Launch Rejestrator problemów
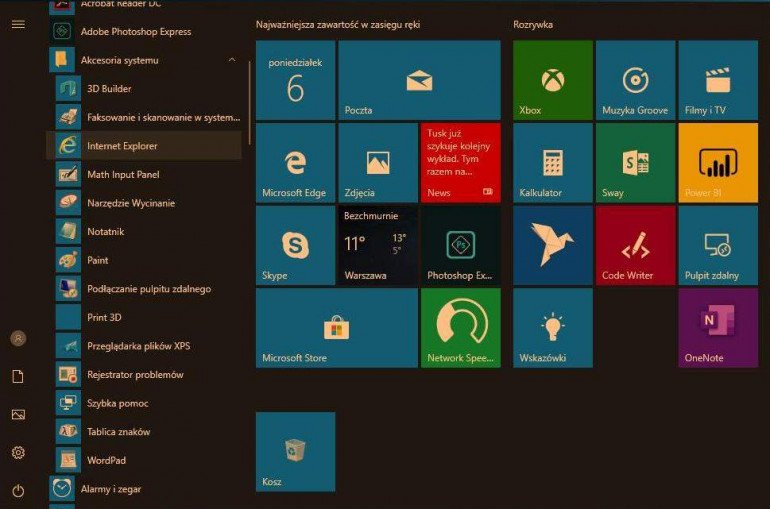Image resolution: width=770 pixels, height=509 pixels. (145, 375)
